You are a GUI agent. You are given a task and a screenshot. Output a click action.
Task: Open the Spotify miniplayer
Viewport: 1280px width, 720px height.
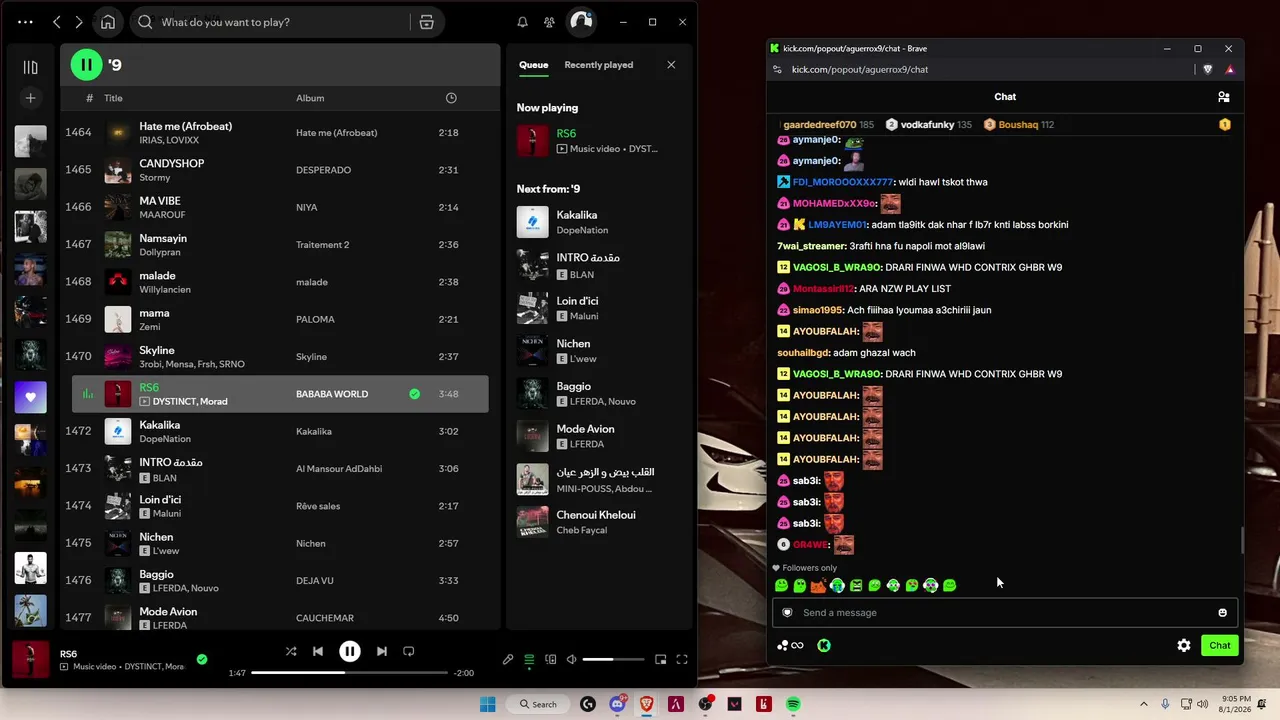coord(660,659)
